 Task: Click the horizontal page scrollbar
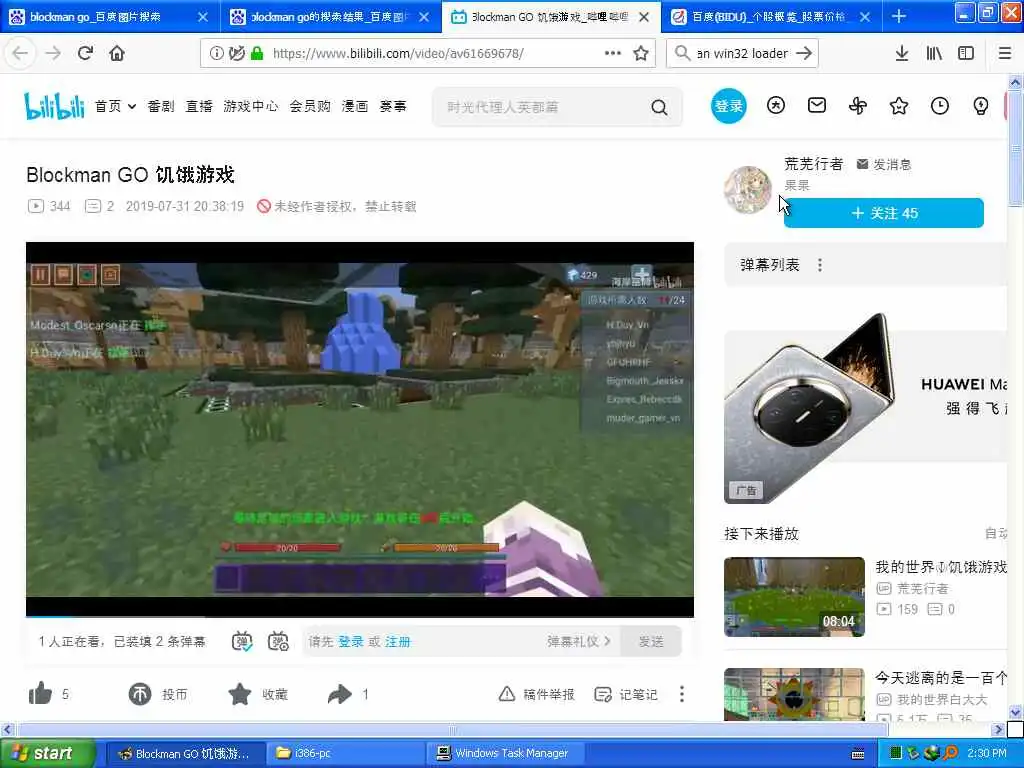tap(452, 729)
